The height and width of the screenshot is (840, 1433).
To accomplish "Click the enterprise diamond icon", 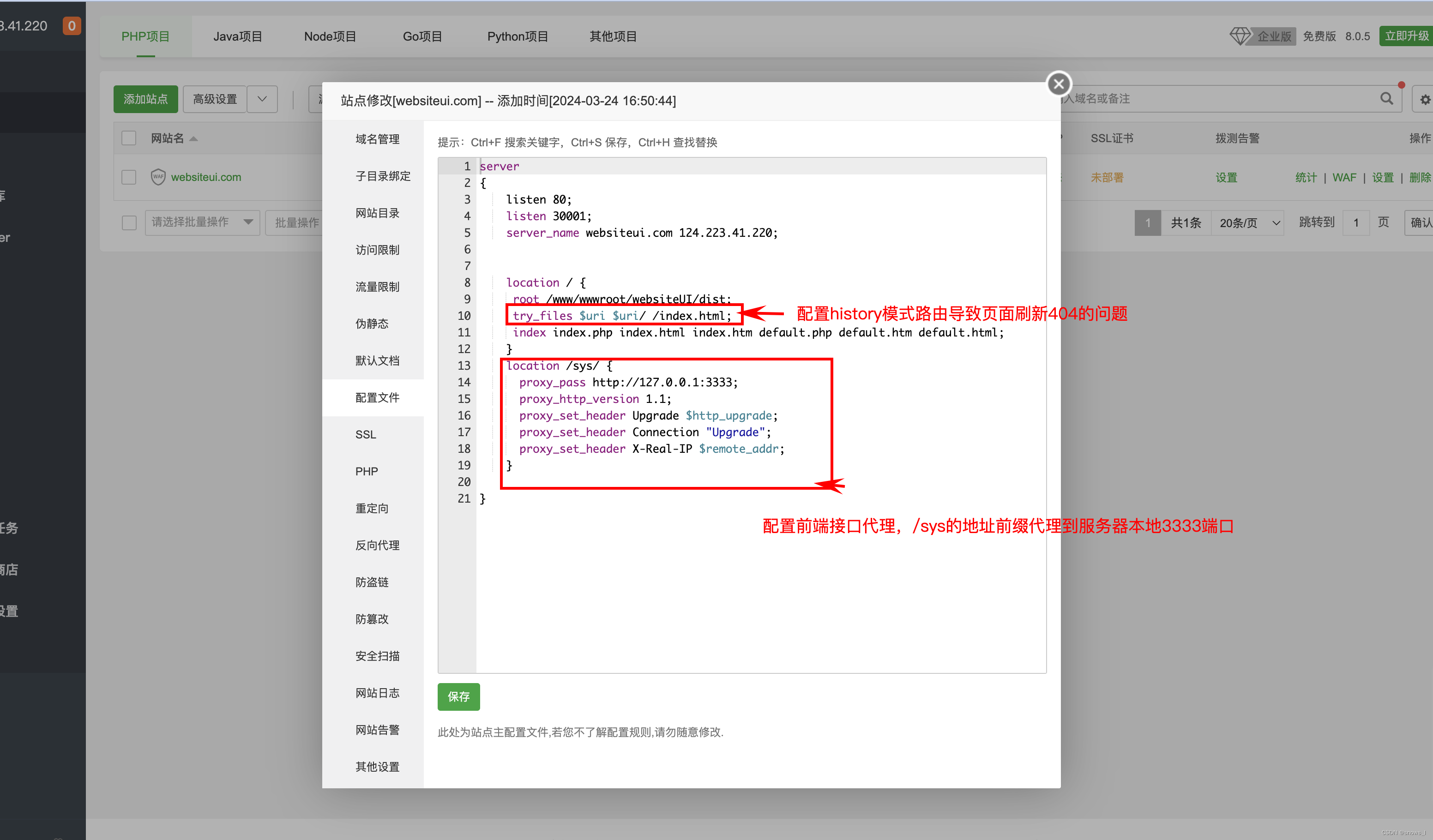I will [x=1240, y=36].
